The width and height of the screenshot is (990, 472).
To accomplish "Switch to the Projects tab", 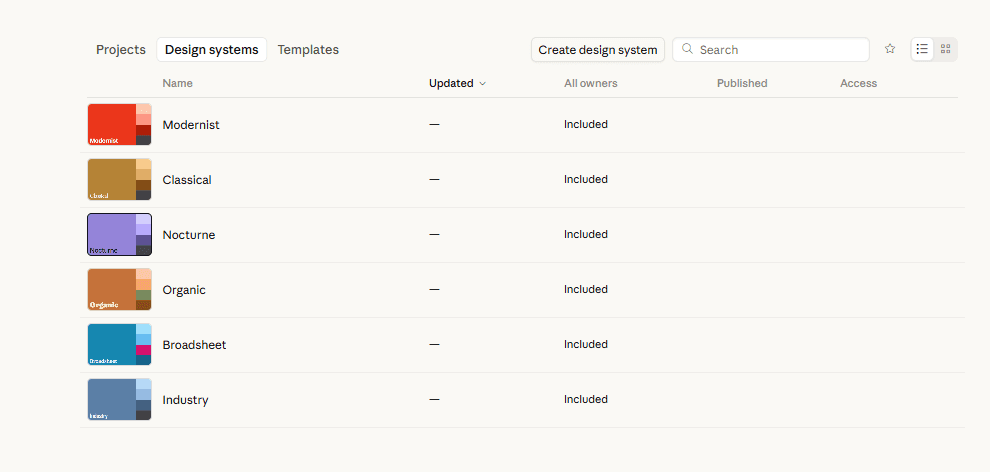I will 121,50.
